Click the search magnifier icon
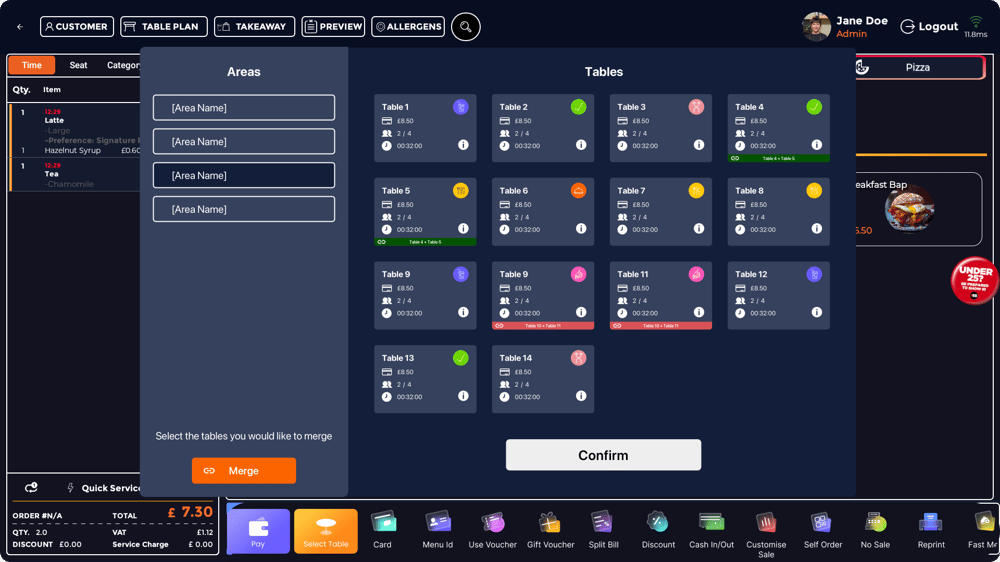Viewport: 1000px width, 562px height. 465,27
